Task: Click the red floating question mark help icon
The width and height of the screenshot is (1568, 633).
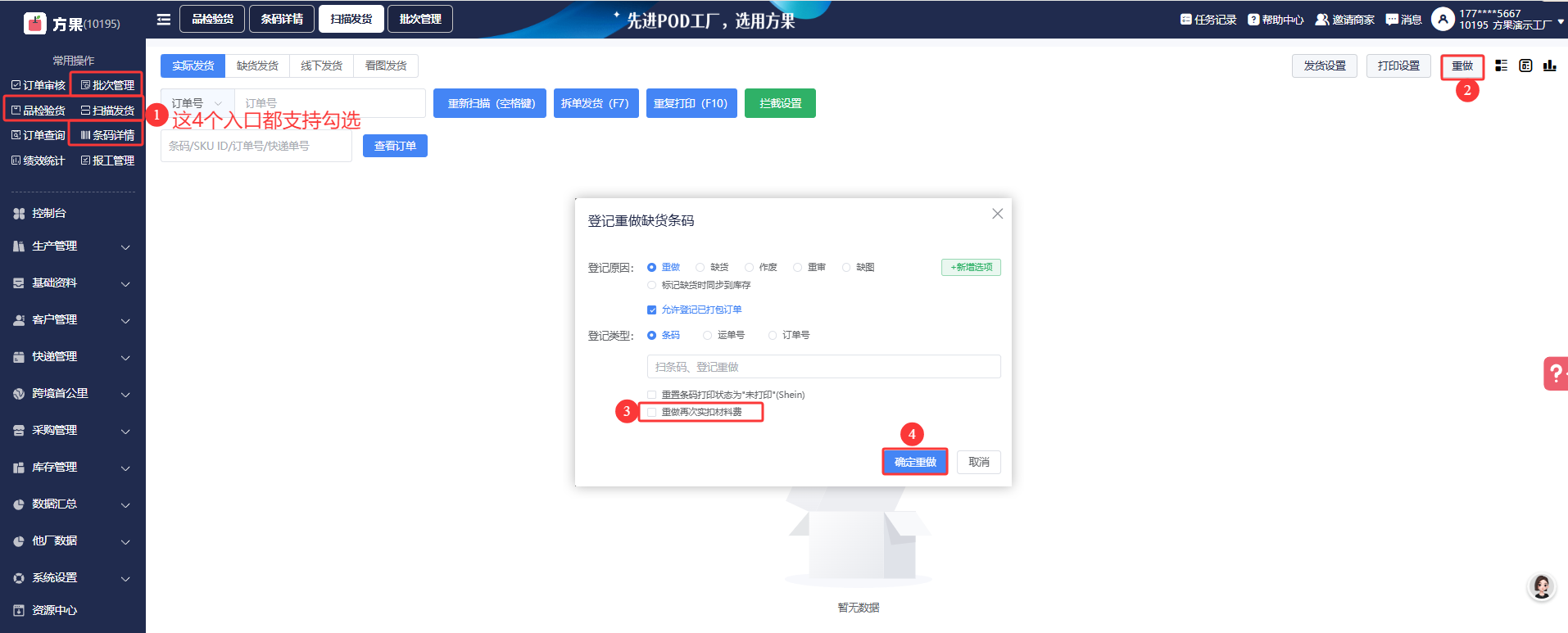Action: [x=1556, y=373]
